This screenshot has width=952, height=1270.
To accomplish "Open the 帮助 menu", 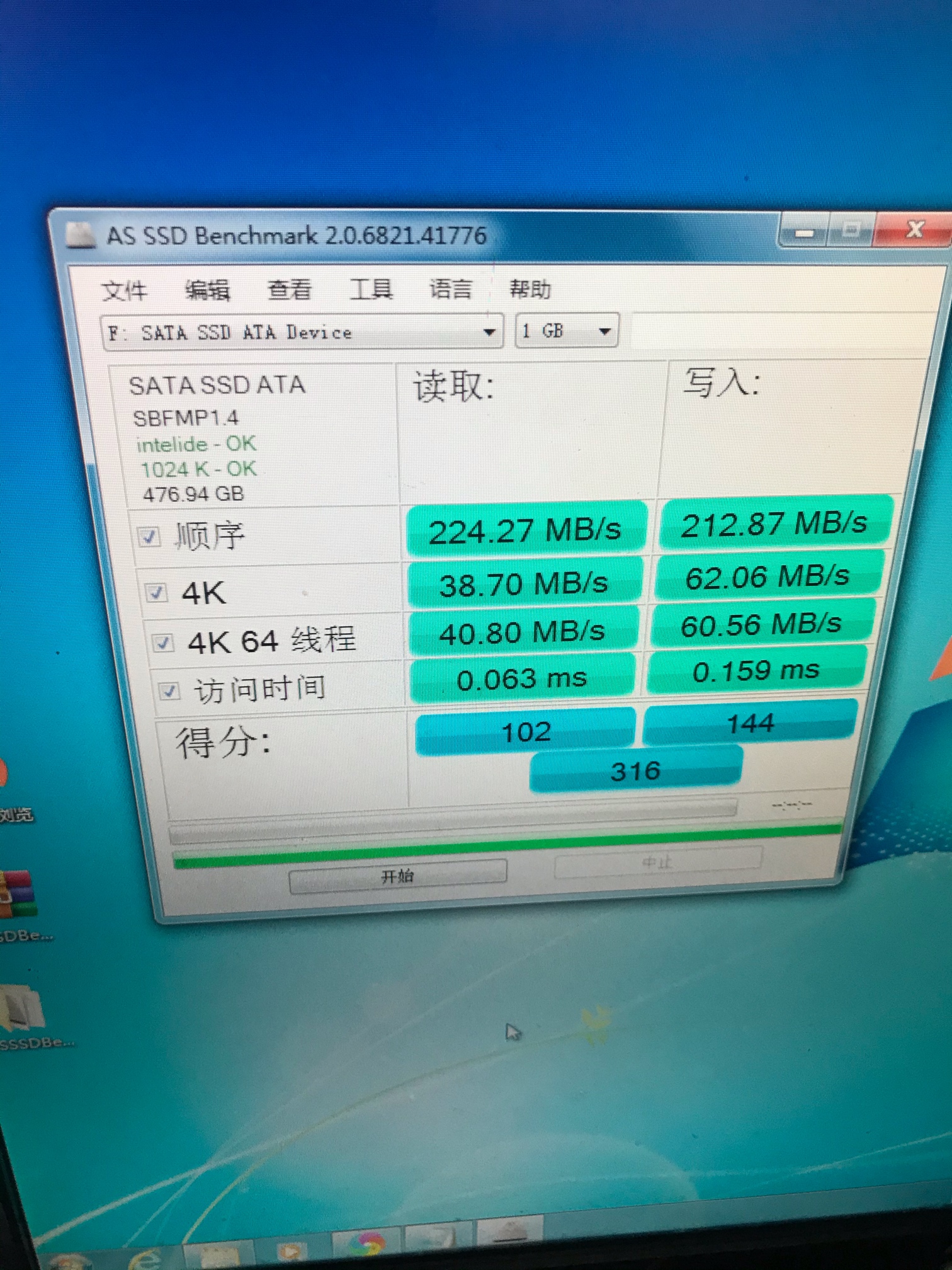I will 530,289.
